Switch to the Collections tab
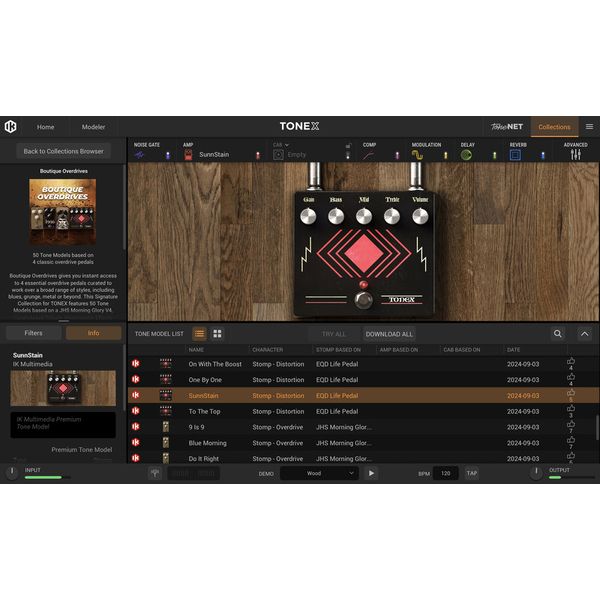Image resolution: width=600 pixels, height=600 pixels. [x=554, y=127]
